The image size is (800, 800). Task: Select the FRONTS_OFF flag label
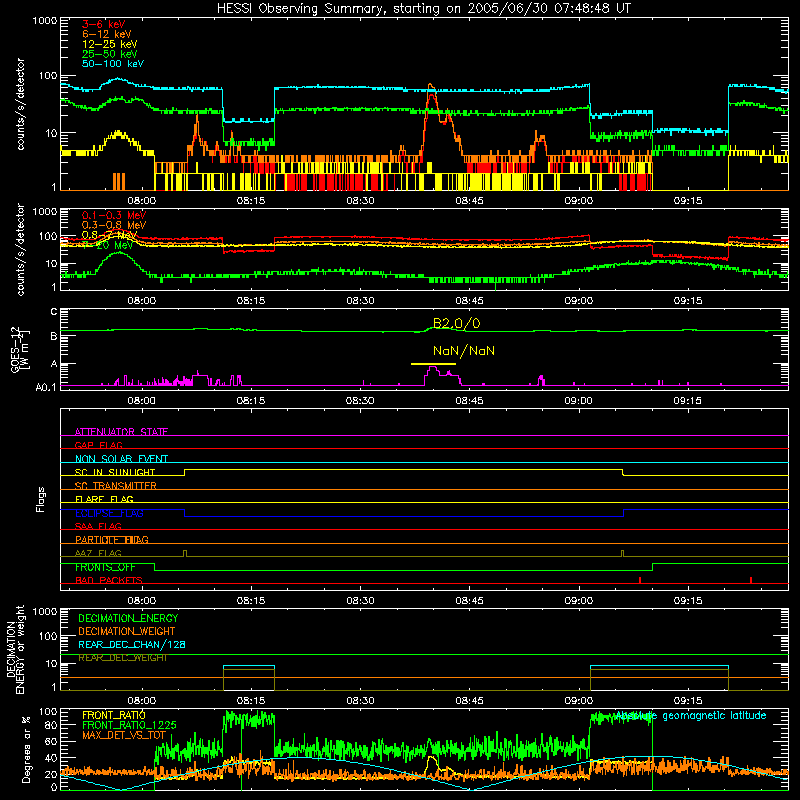point(105,567)
